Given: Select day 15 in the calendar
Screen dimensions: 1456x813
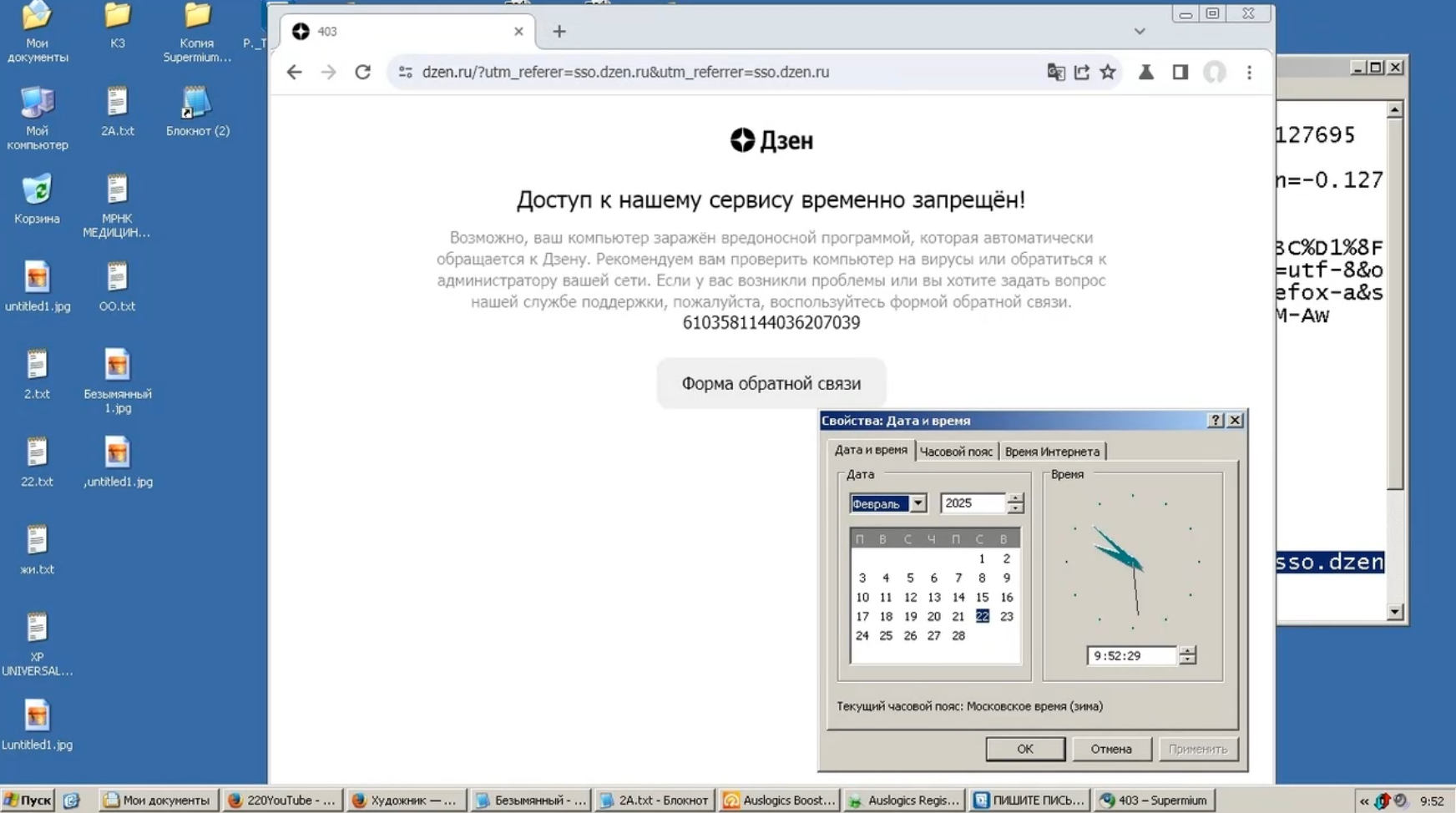Looking at the screenshot, I should click(x=982, y=597).
